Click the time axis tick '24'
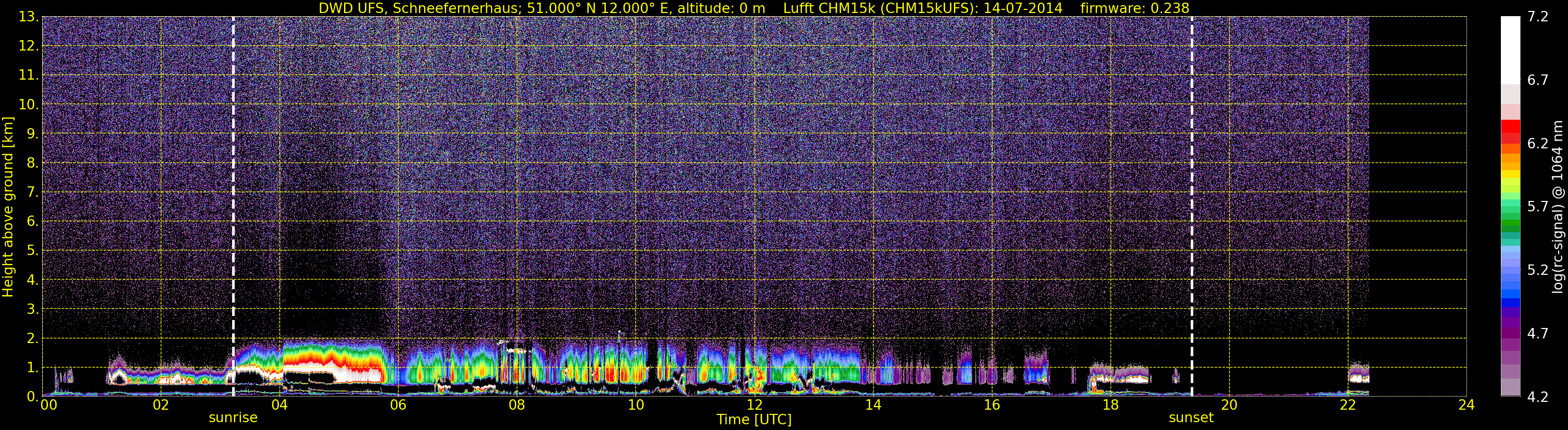The height and width of the screenshot is (430, 1568). pos(1467,406)
